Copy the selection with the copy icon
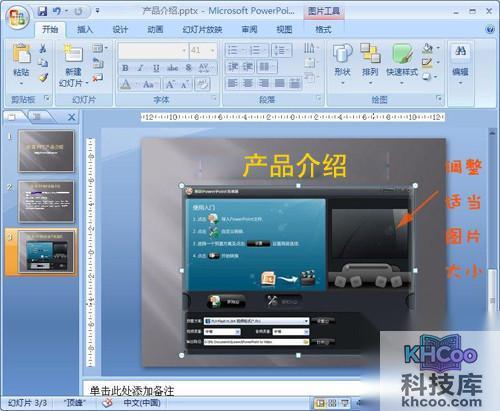Screen dimensions: 500x411 43,63
